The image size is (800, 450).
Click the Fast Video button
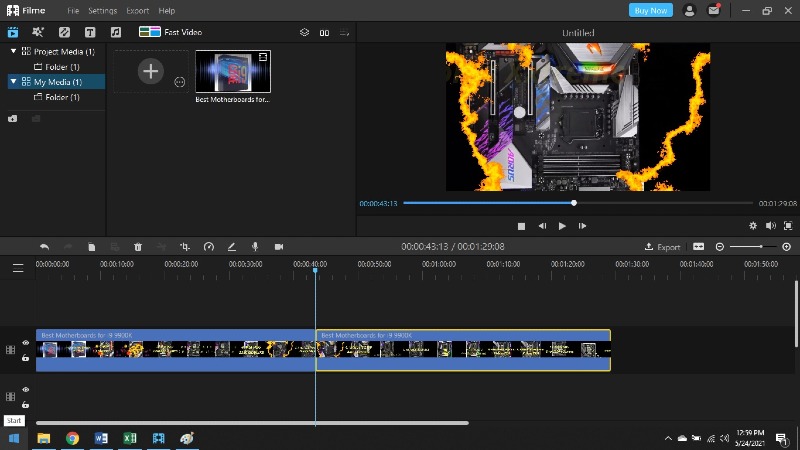170,32
